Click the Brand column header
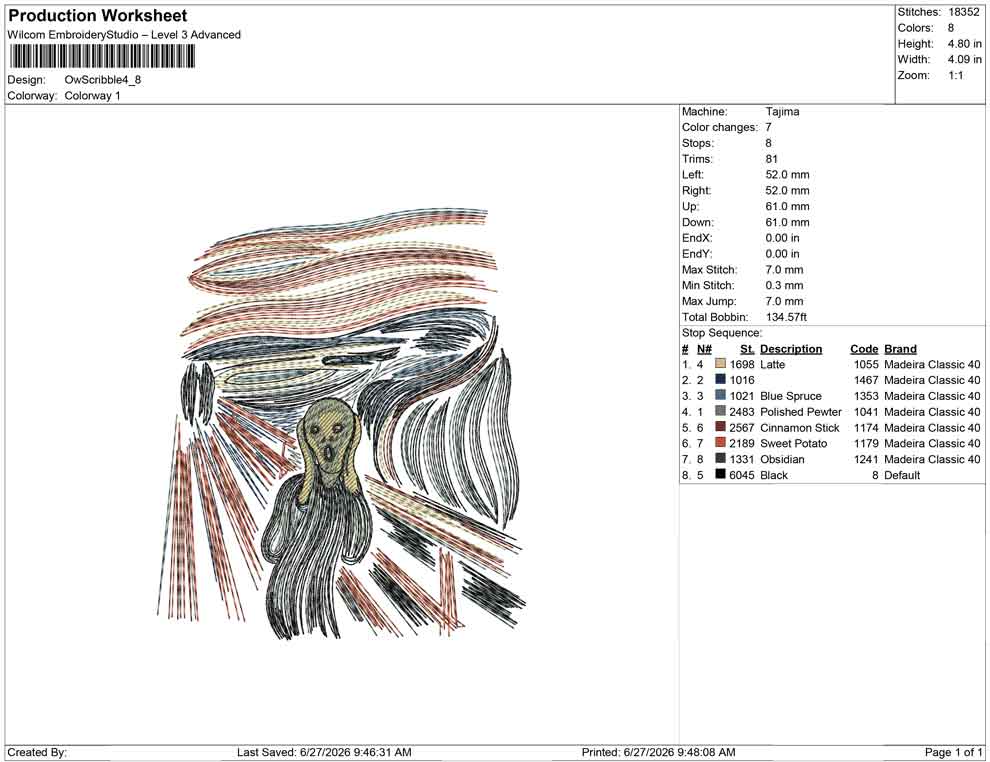Viewport: 990px width, 762px height. [900, 349]
